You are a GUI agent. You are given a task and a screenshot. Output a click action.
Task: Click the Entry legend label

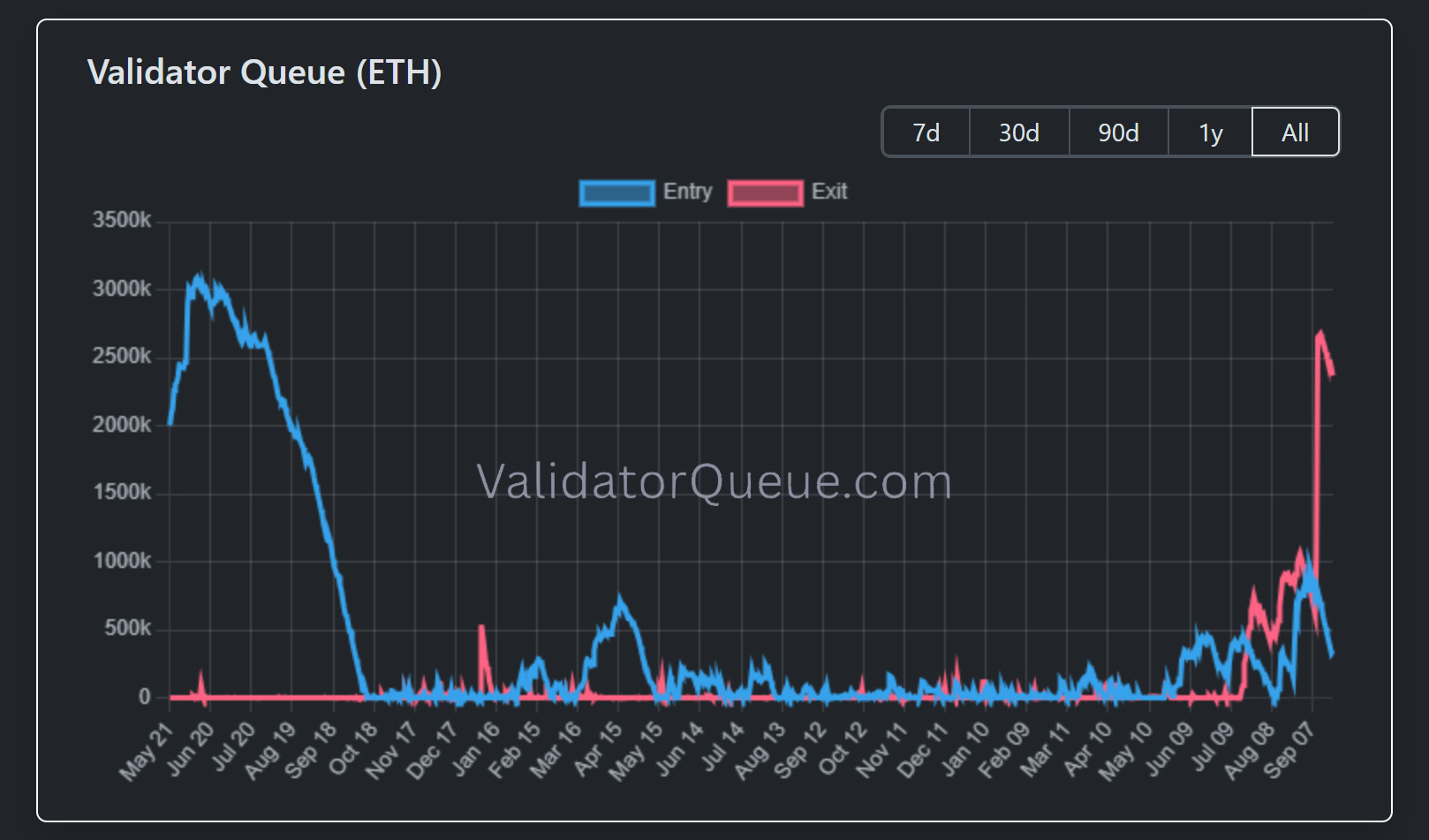coord(687,192)
